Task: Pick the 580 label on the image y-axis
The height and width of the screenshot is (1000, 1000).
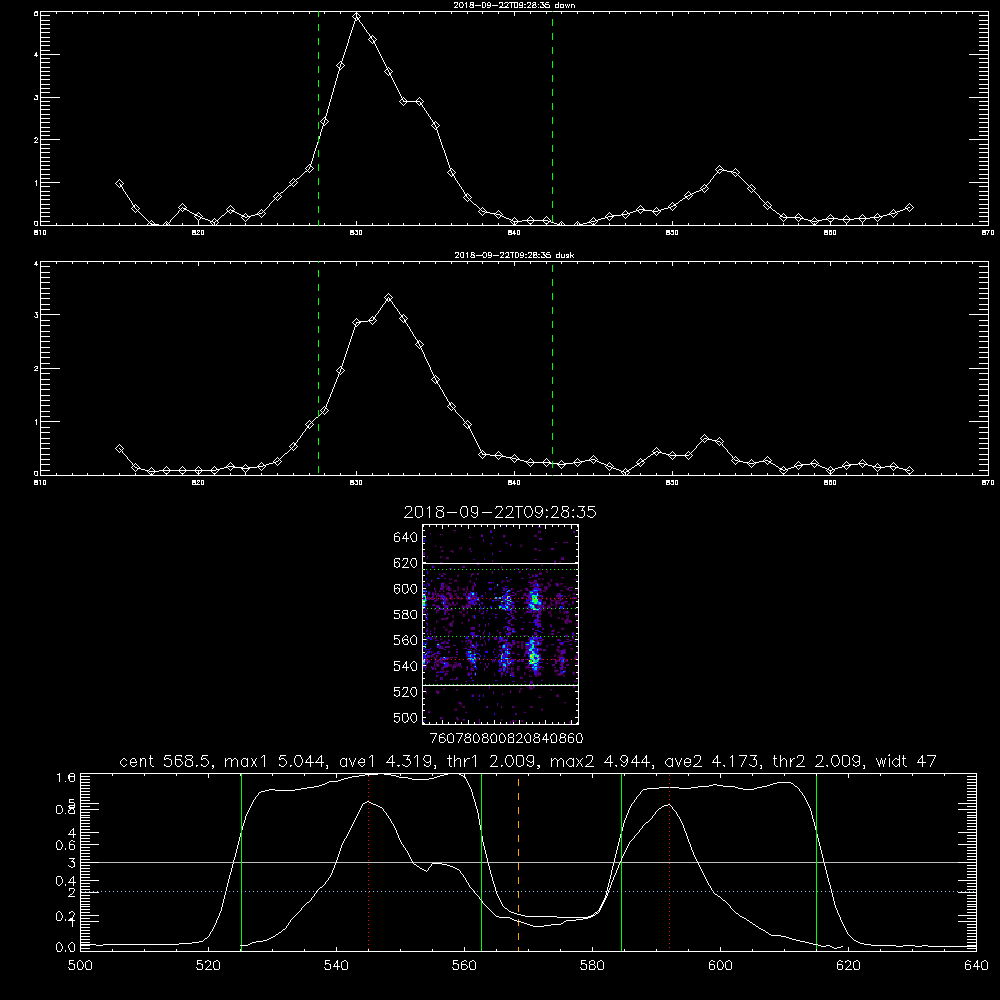Action: pos(405,615)
